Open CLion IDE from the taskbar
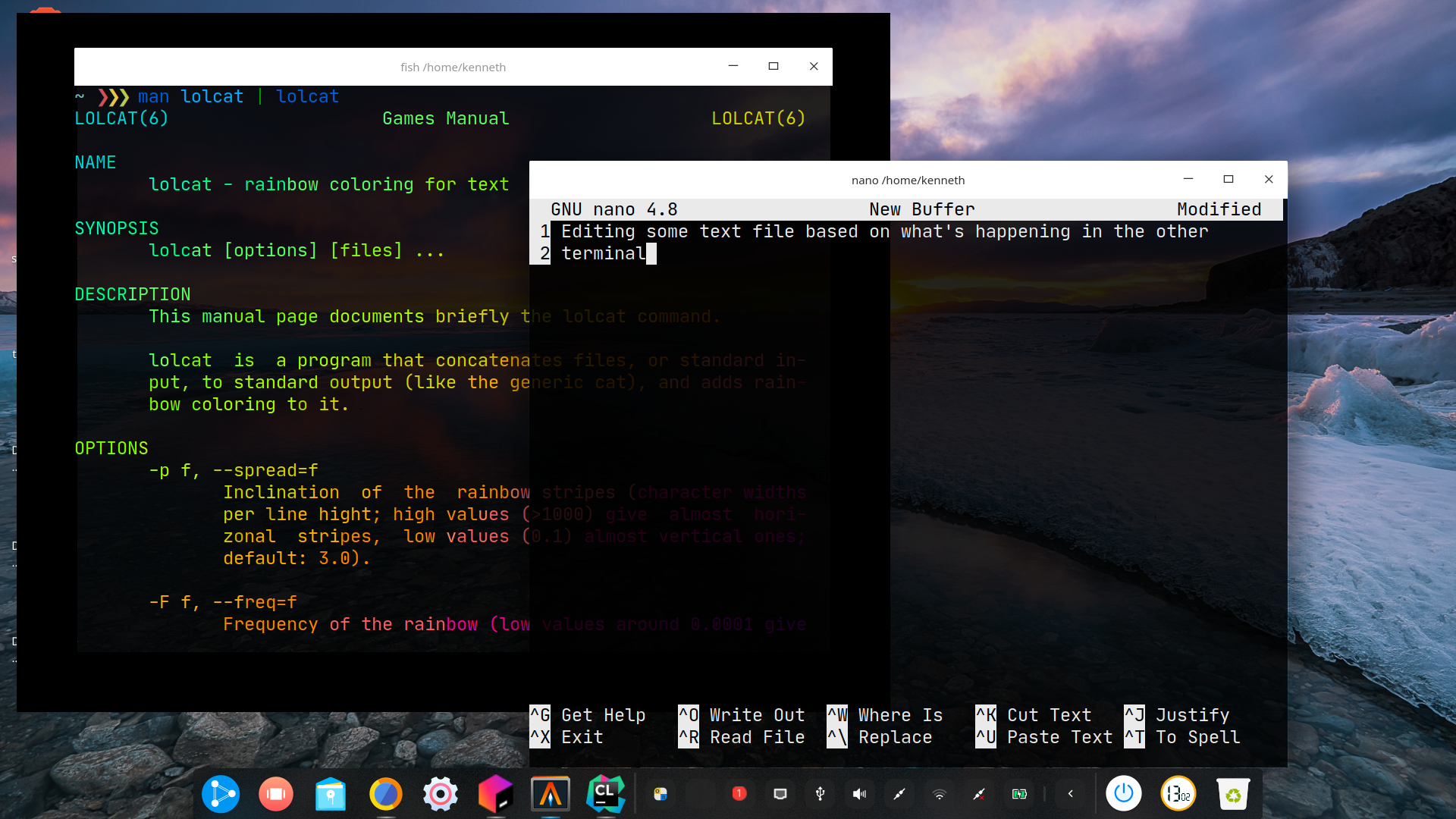Image resolution: width=1456 pixels, height=819 pixels. [x=605, y=794]
